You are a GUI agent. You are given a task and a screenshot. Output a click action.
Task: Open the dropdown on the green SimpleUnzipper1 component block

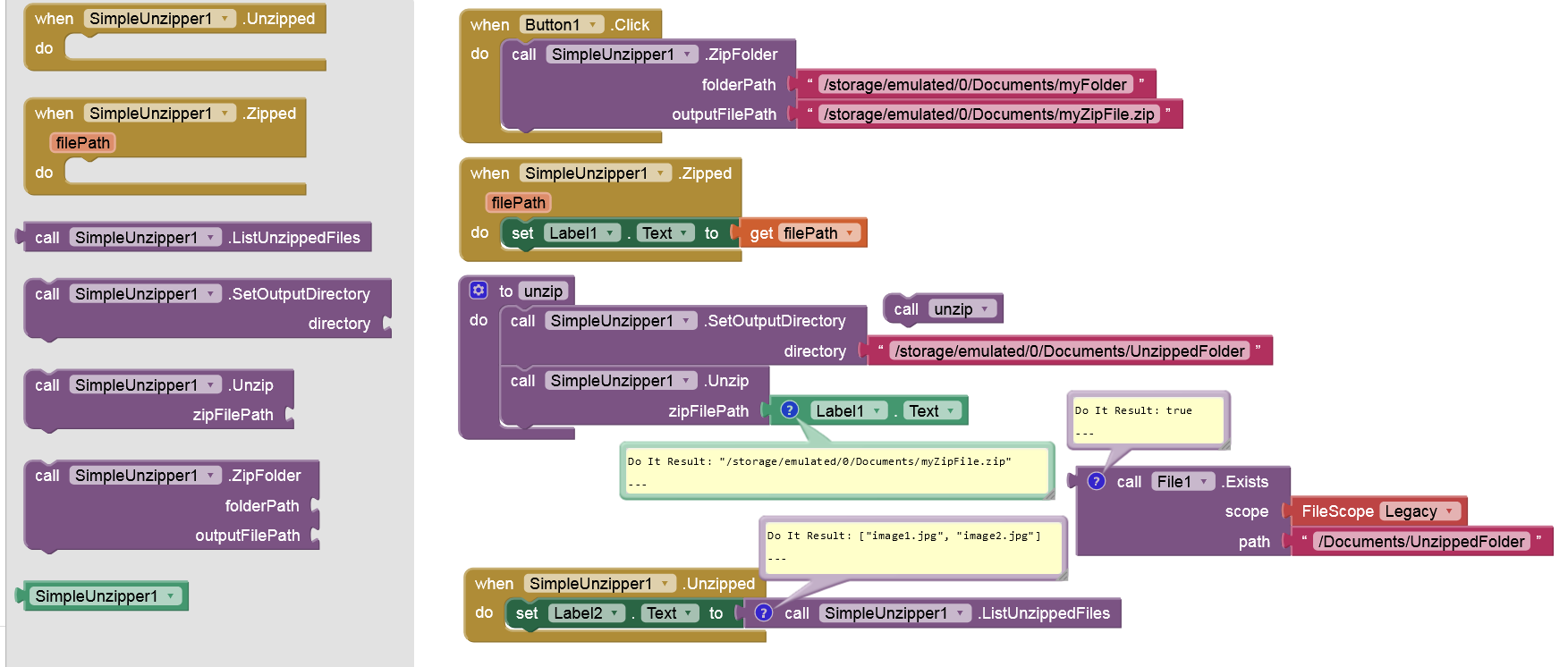105,596
